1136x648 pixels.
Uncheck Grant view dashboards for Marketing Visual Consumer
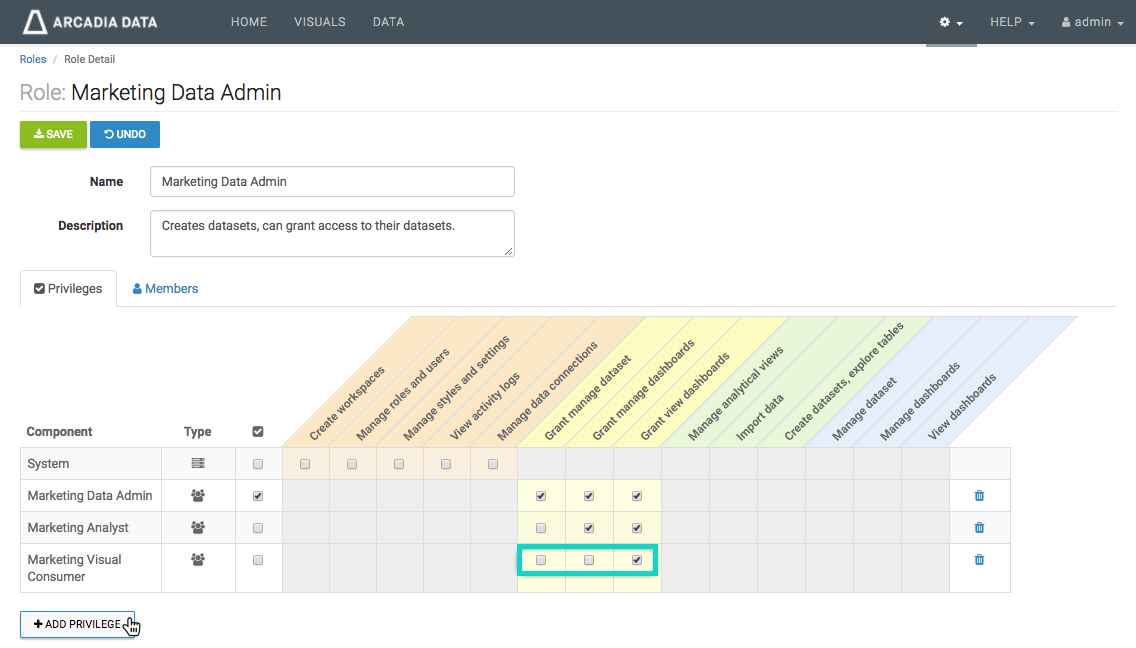(637, 560)
